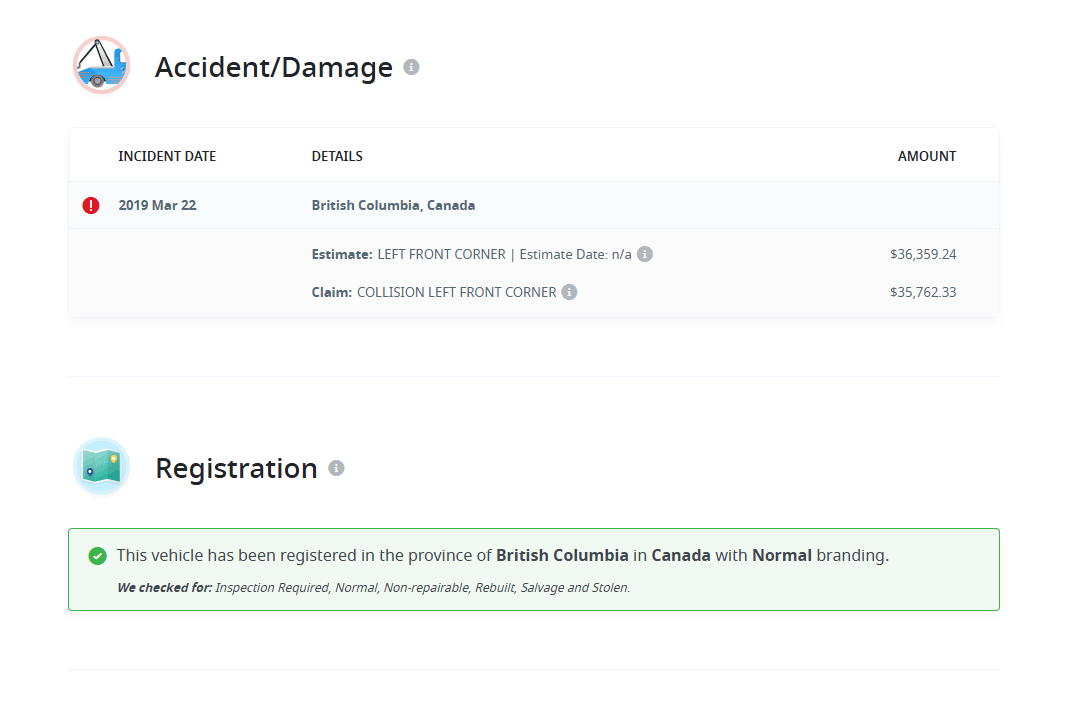Open info icon next to Collision Left Front Corner
Viewport: 1086px width, 711px height.
pyautogui.click(x=569, y=292)
